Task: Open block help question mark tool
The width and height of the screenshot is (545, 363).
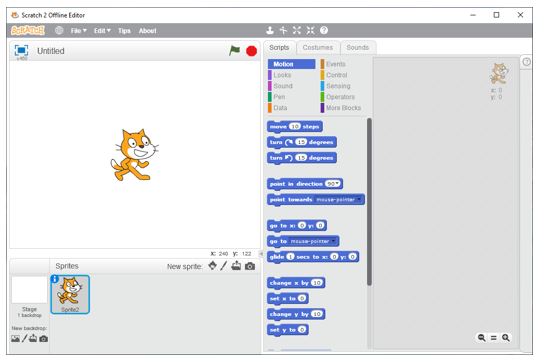Action: (324, 30)
